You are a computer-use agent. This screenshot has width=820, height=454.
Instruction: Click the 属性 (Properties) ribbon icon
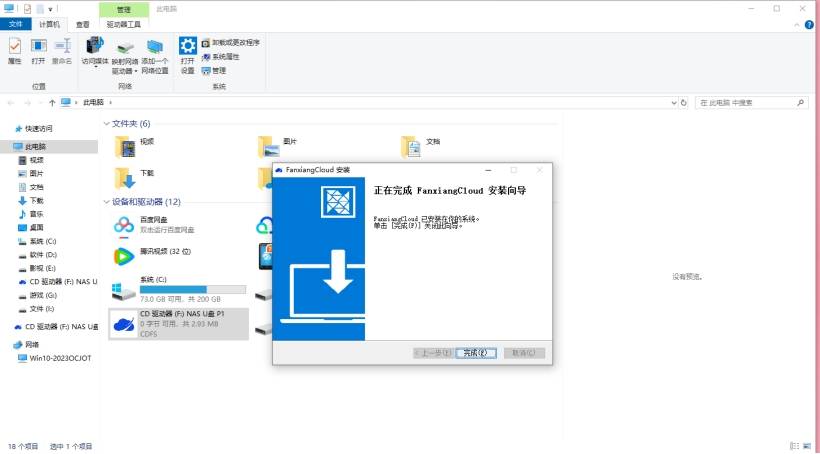pyautogui.click(x=14, y=51)
